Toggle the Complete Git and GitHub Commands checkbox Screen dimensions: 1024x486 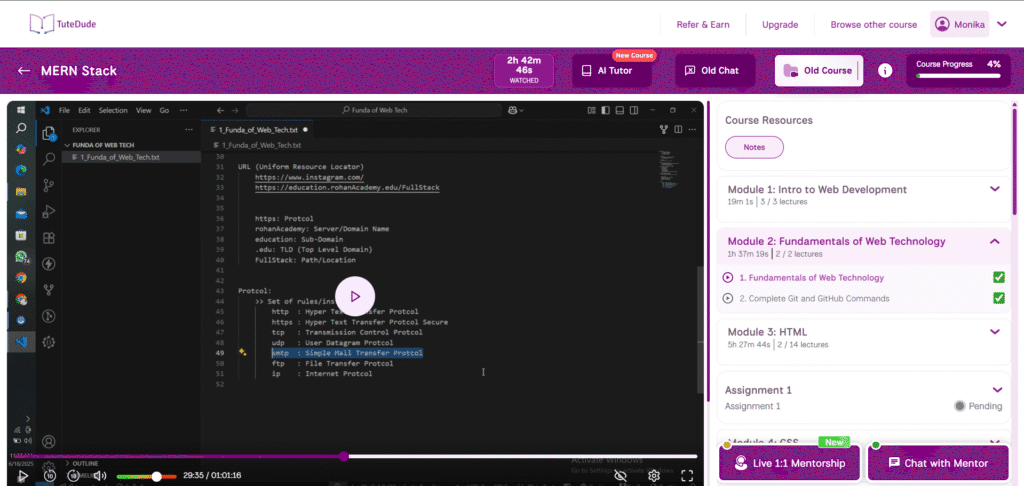998,298
